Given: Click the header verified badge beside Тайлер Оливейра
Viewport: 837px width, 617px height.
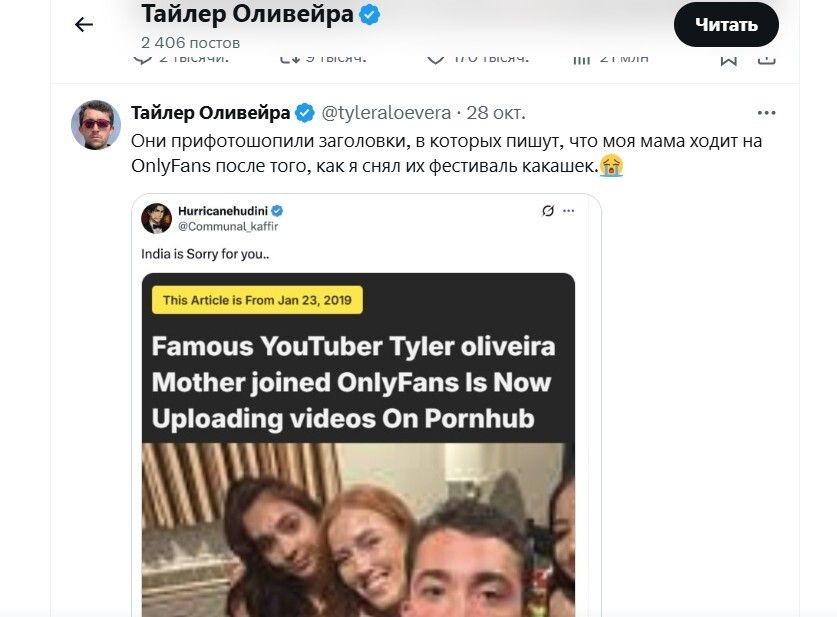Looking at the screenshot, I should (x=369, y=15).
